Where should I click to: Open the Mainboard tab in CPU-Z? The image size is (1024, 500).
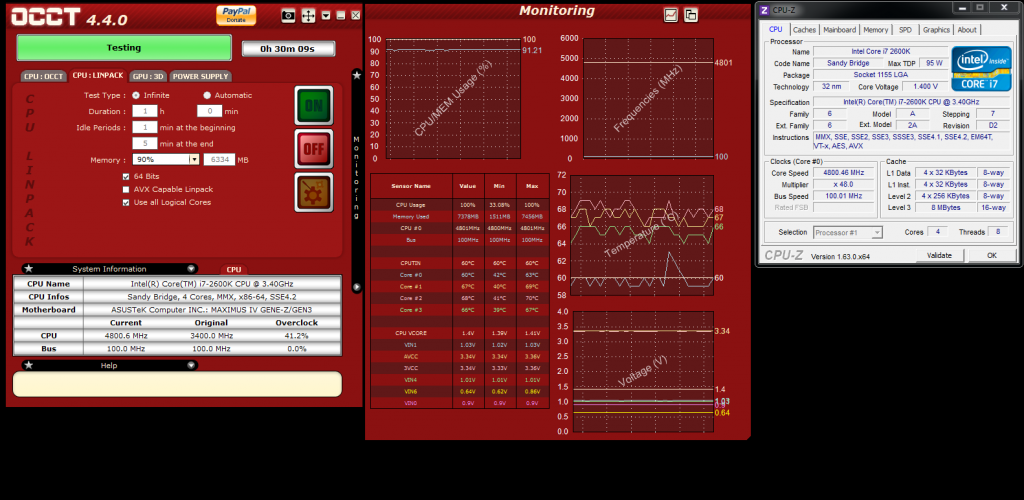pyautogui.click(x=840, y=30)
